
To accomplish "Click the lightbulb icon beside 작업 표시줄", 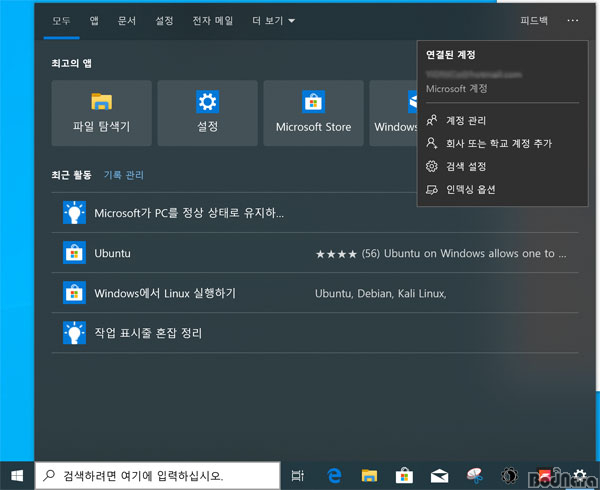I will (x=74, y=333).
